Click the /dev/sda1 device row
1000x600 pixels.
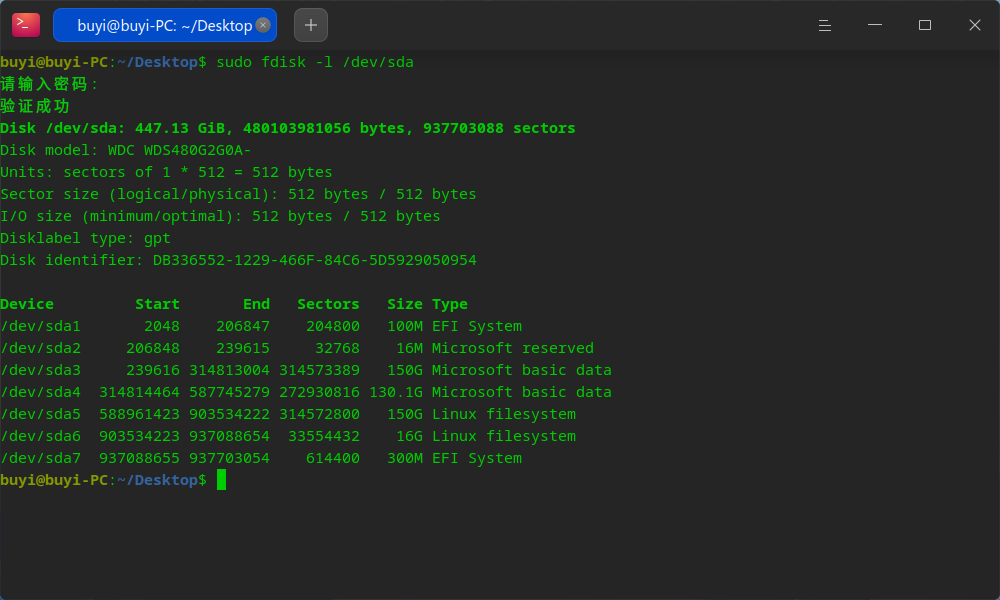click(x=261, y=326)
